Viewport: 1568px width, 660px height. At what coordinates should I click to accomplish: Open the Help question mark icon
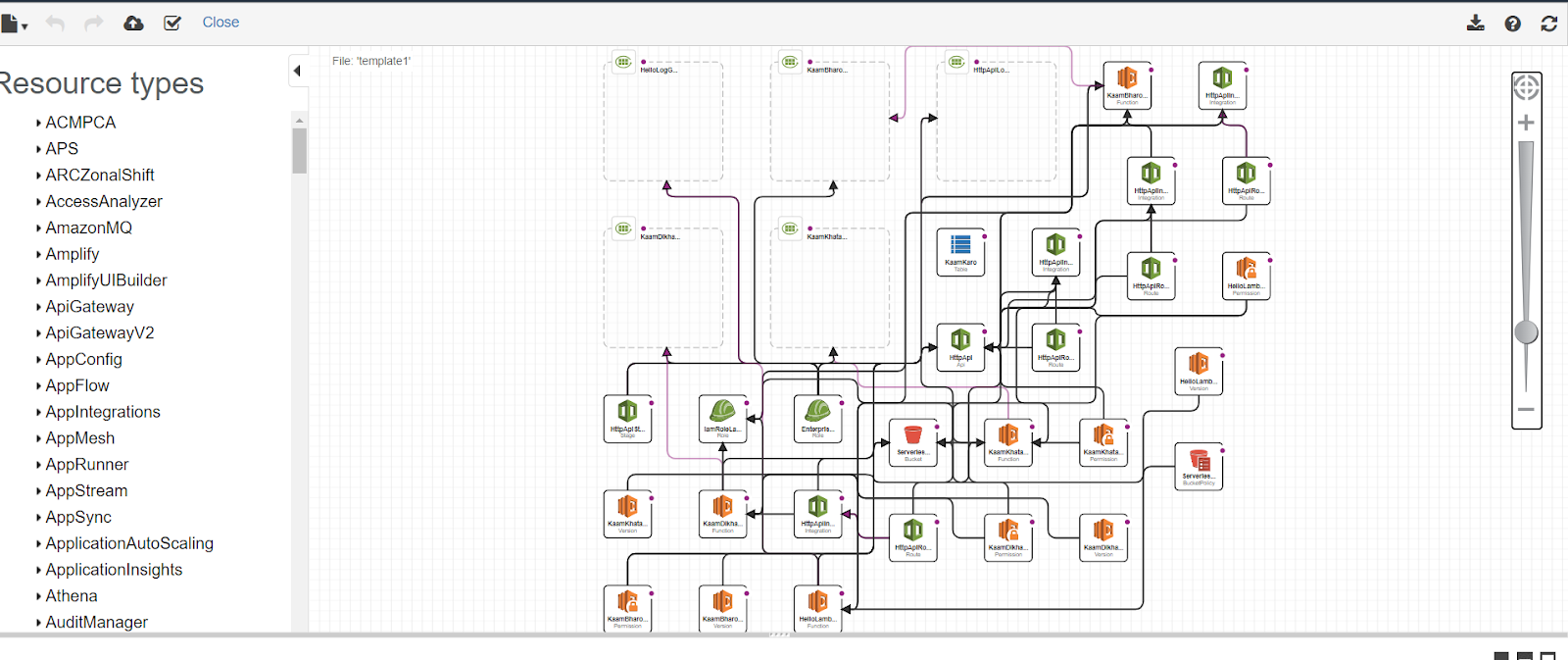(x=1513, y=23)
